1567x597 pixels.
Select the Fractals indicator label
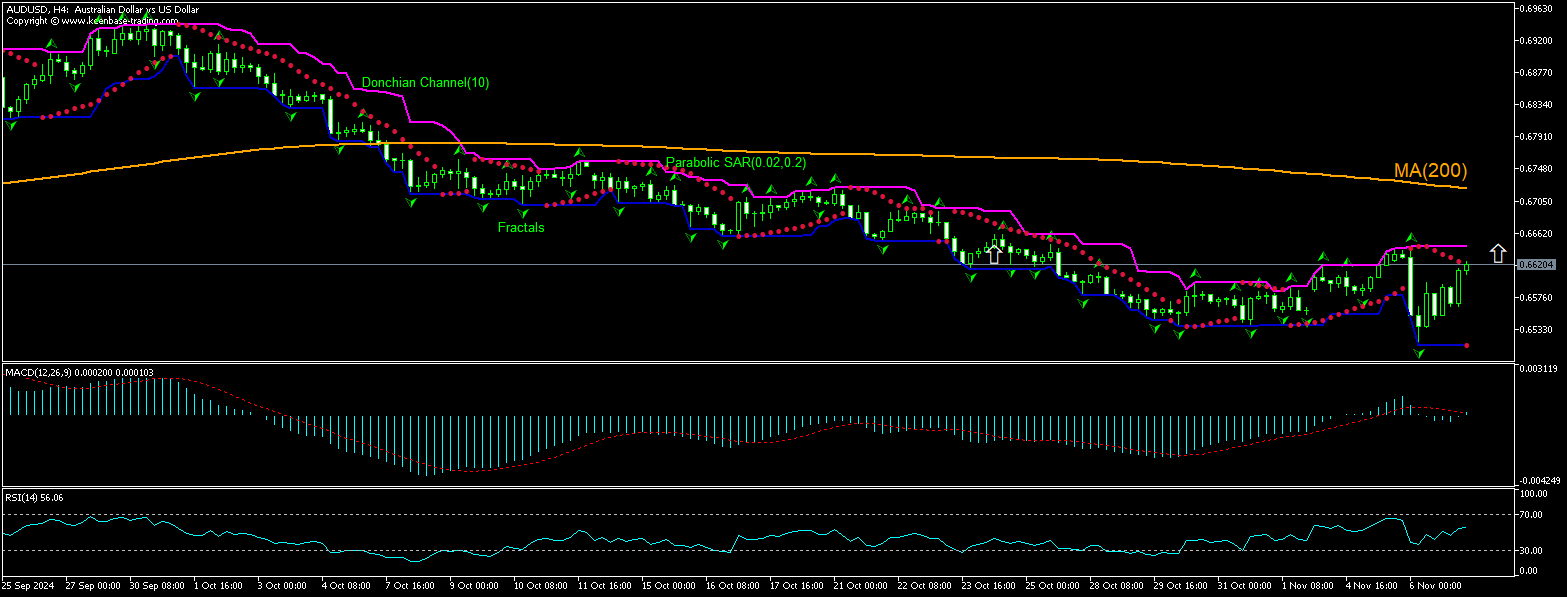click(521, 227)
